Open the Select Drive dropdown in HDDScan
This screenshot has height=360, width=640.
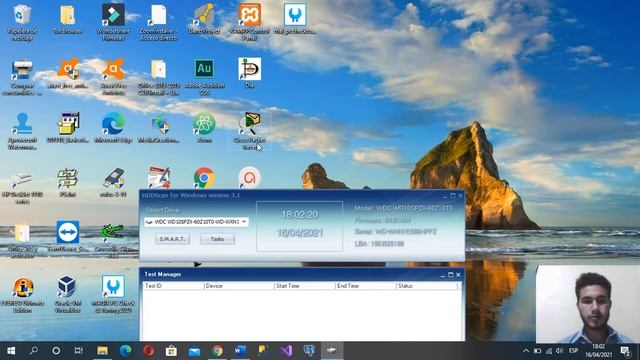[x=196, y=222]
